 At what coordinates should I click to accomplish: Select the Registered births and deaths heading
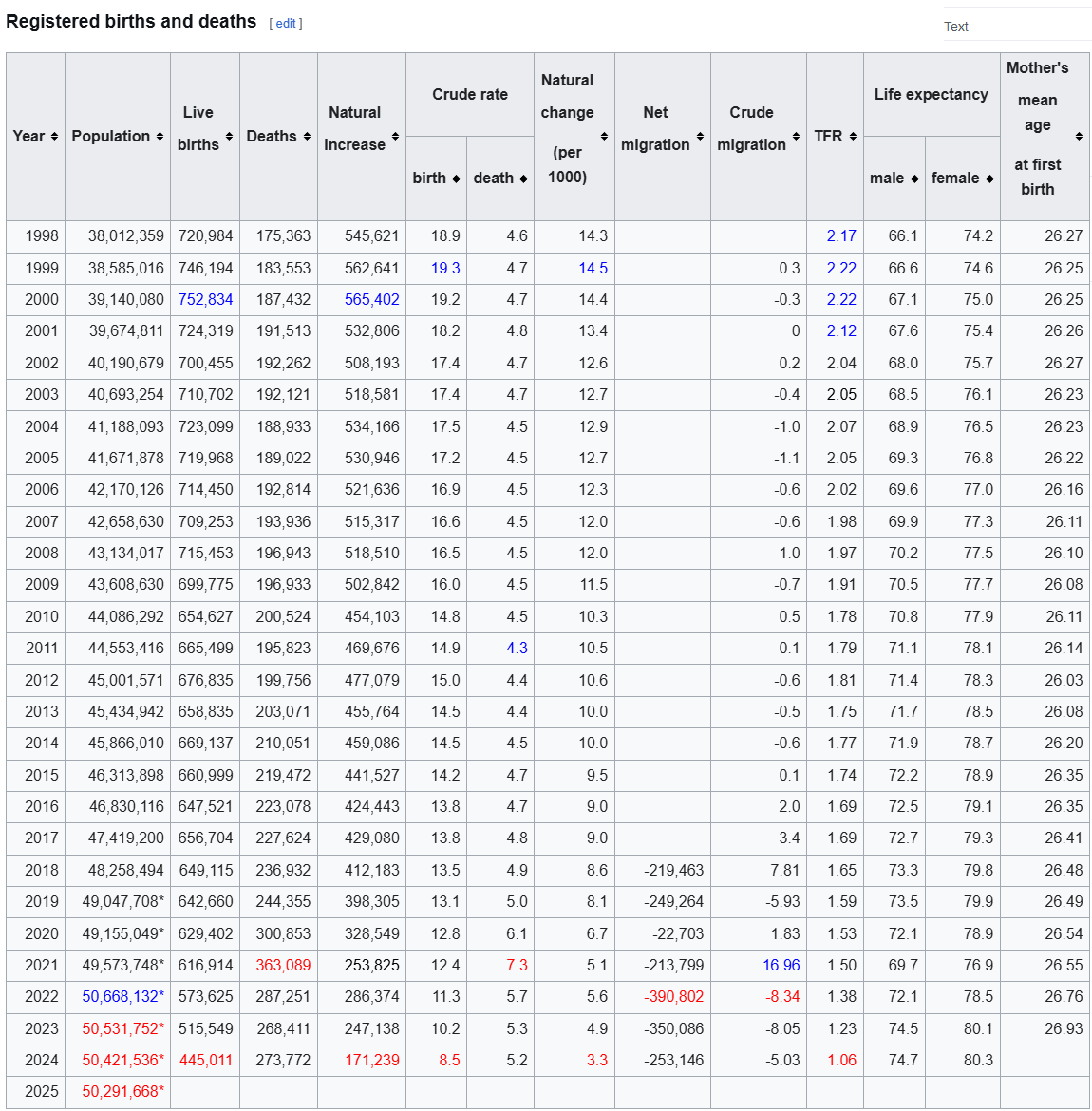(131, 21)
